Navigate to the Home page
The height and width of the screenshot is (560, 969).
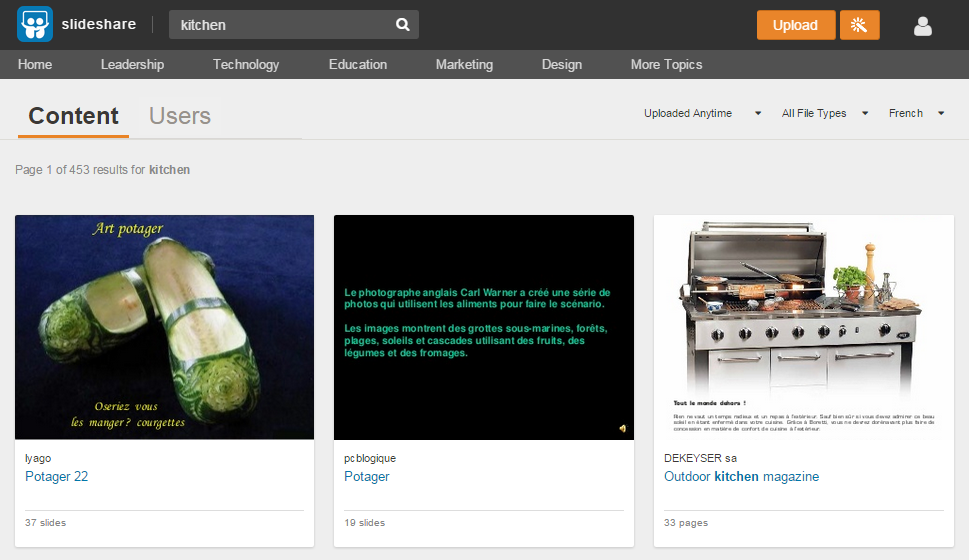(35, 64)
